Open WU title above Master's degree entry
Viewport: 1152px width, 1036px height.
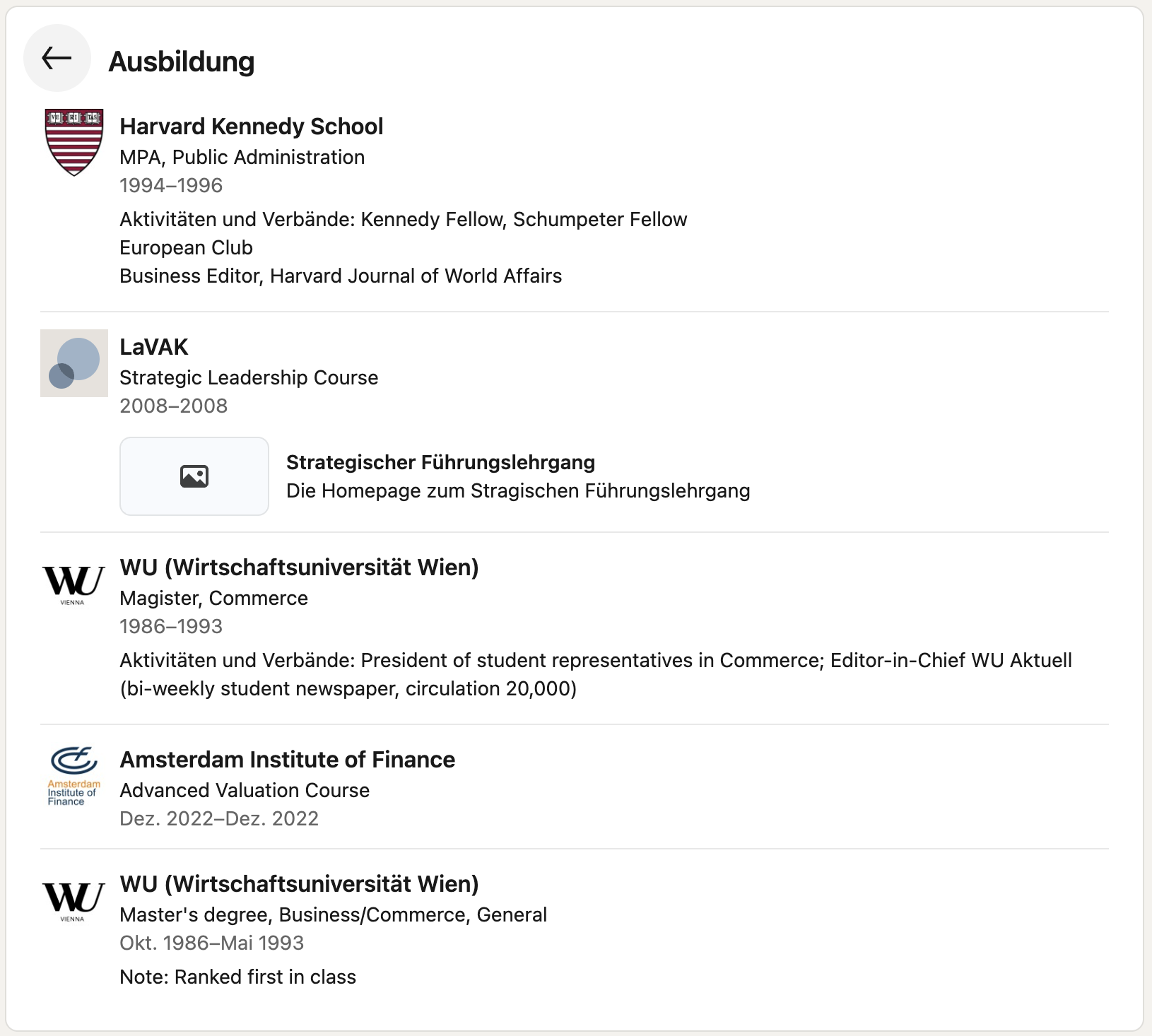coord(300,884)
